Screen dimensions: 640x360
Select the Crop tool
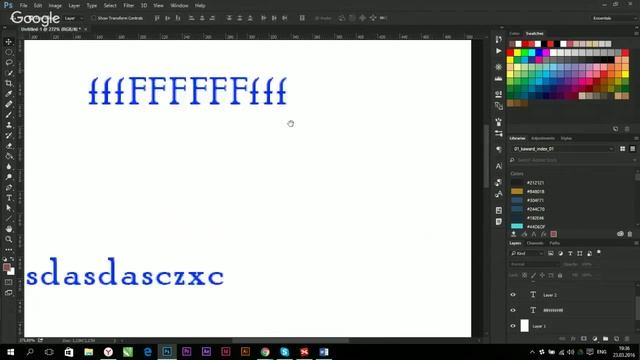[x=9, y=83]
